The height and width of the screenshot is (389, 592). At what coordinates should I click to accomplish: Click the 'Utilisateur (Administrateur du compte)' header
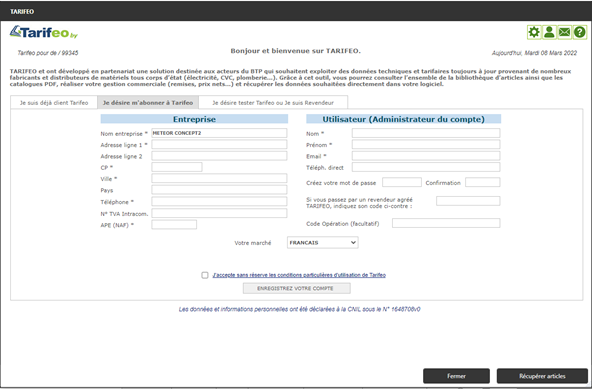point(403,119)
